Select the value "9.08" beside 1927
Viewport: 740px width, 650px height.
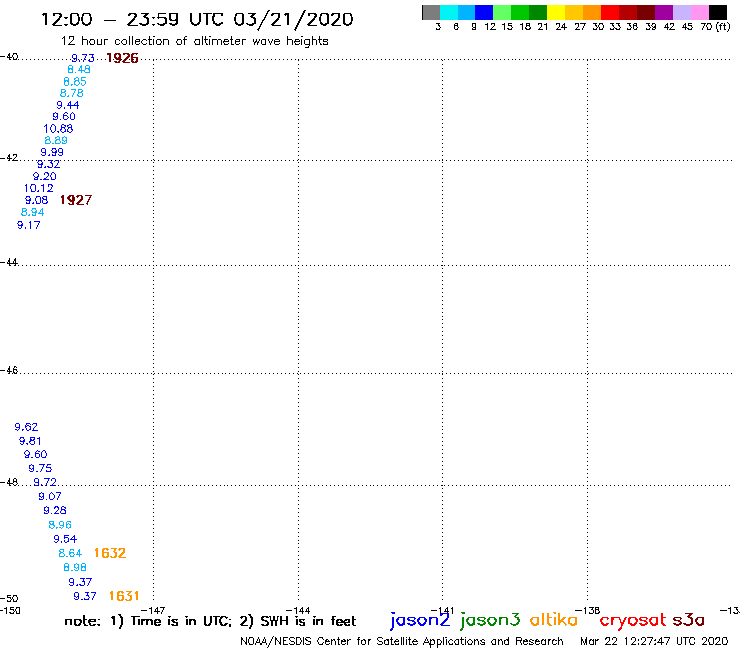[x=36, y=200]
